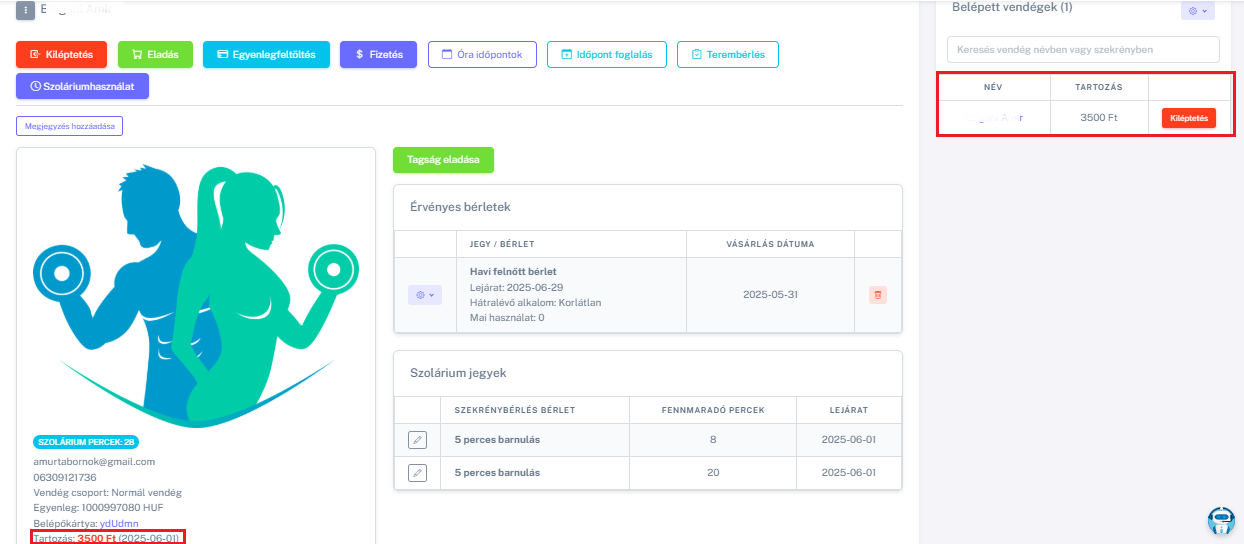
Task: Click Megjegyzés hozzáadása to add note
Action: (69, 126)
